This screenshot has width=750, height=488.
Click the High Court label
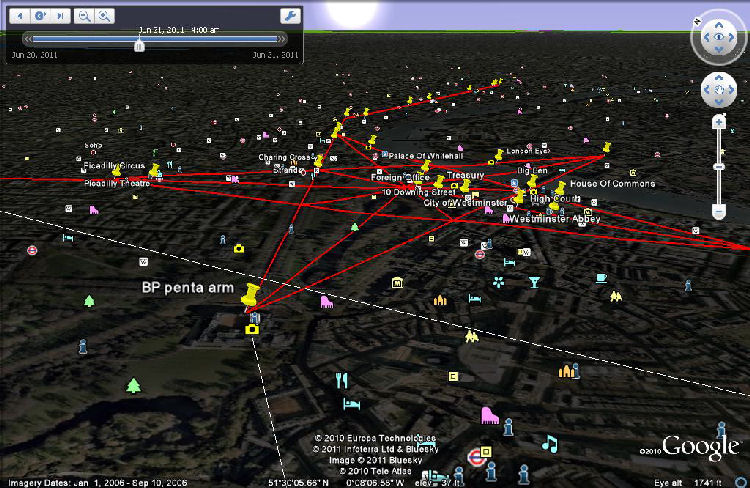tap(555, 199)
